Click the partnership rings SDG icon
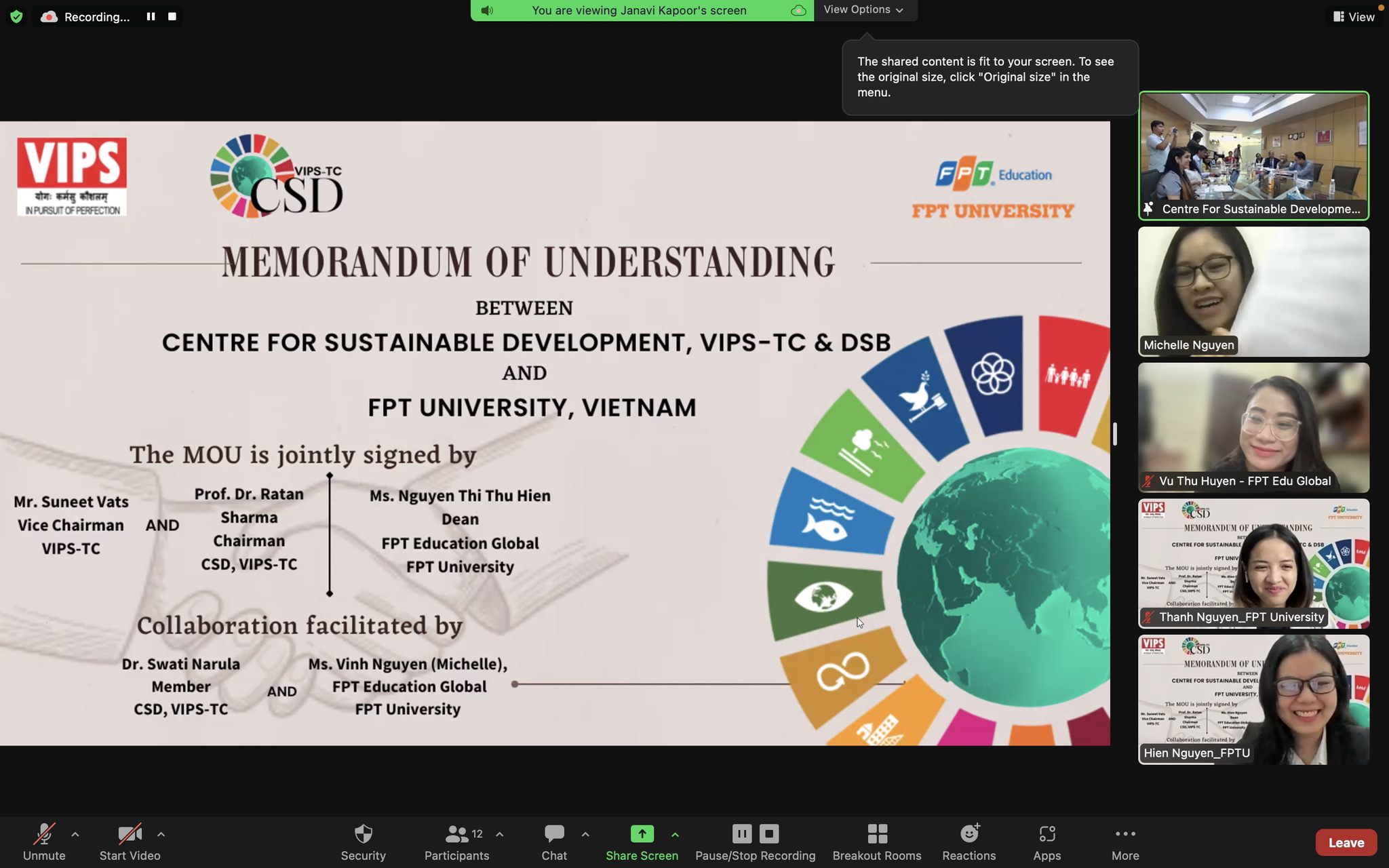 pos(992,374)
